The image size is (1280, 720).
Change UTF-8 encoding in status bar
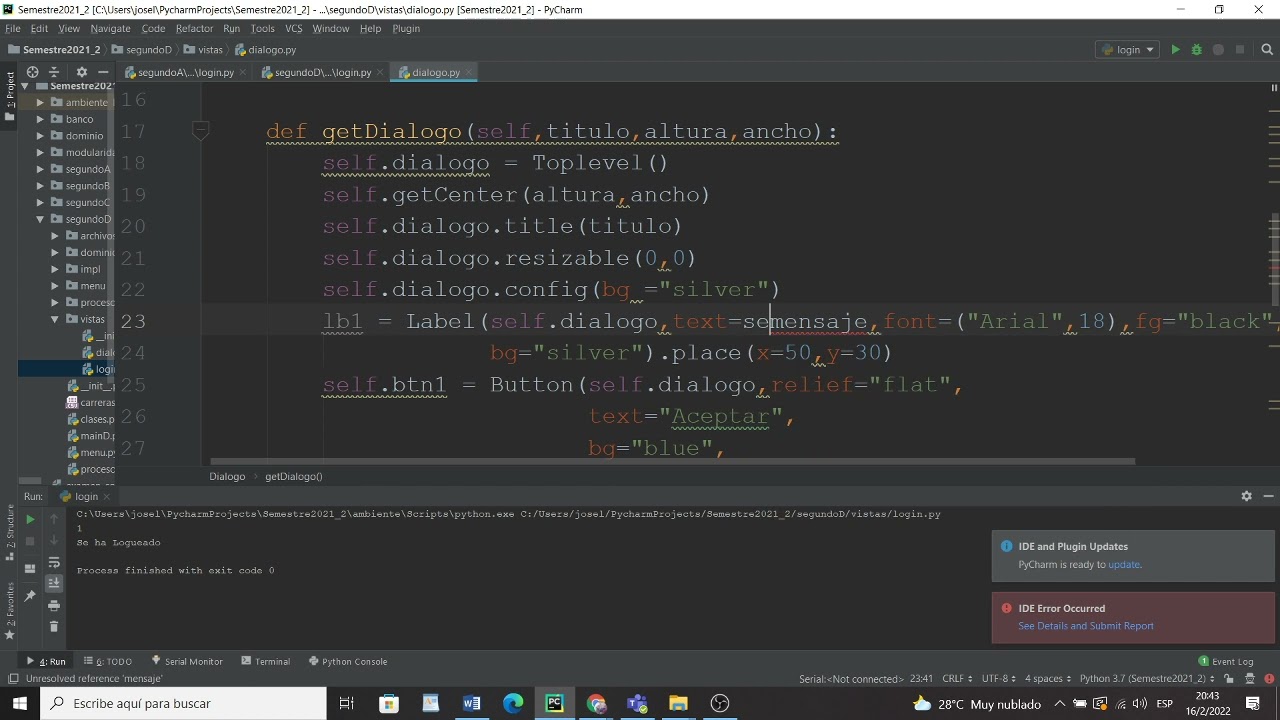point(998,678)
